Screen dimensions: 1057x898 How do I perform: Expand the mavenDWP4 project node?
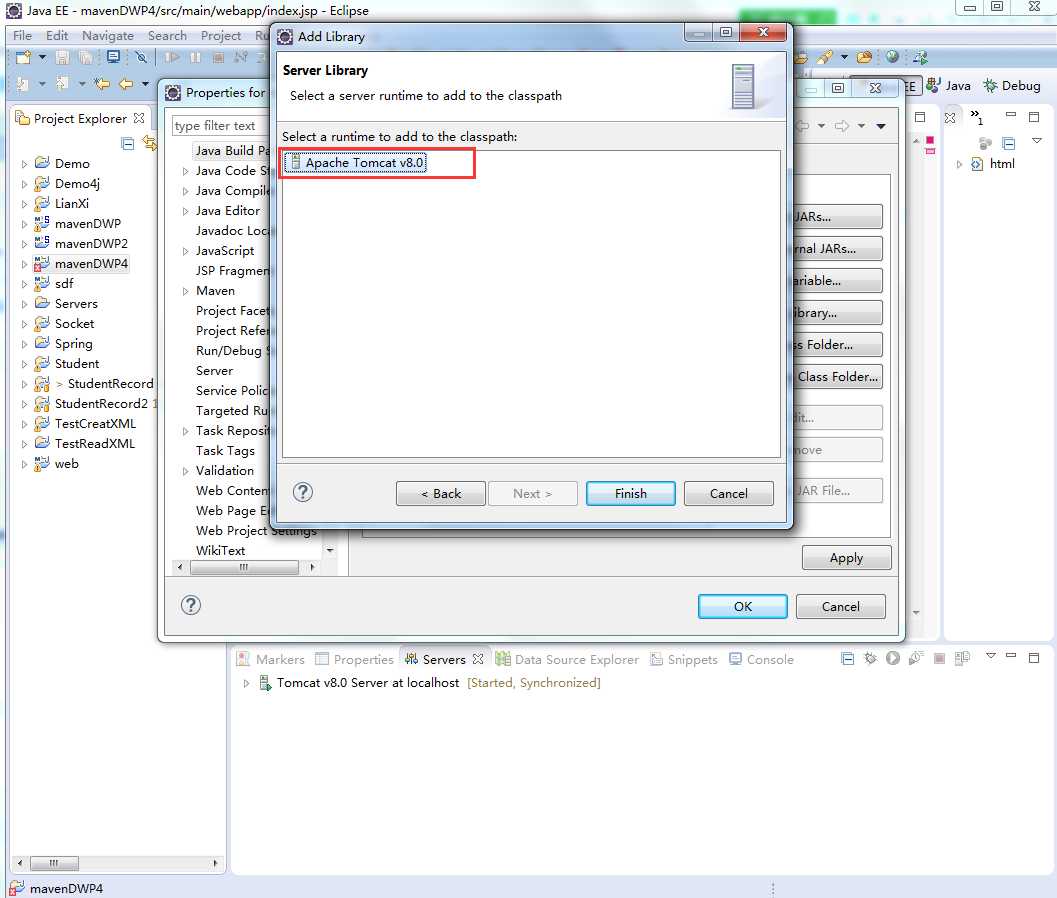point(24,264)
